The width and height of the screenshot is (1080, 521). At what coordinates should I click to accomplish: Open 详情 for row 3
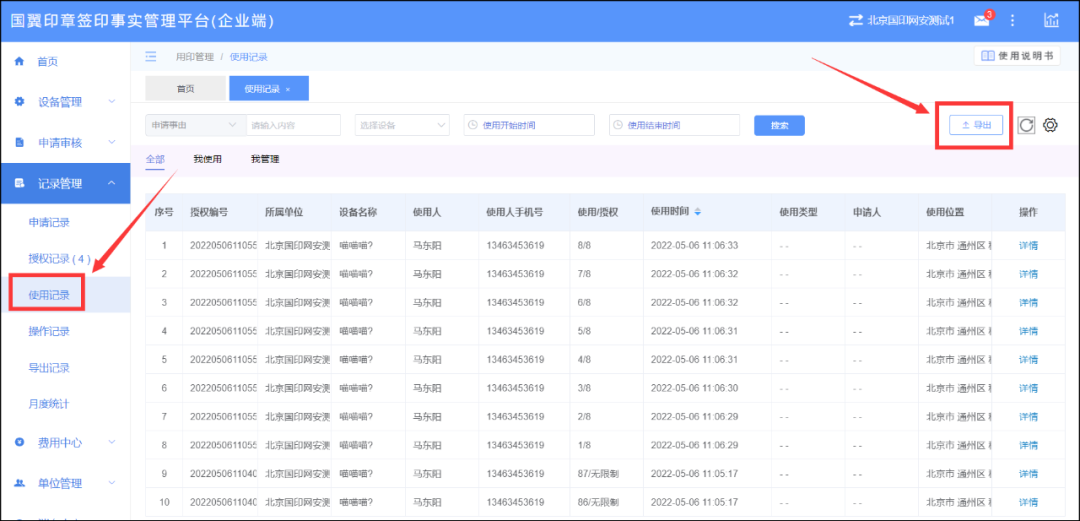(1028, 303)
